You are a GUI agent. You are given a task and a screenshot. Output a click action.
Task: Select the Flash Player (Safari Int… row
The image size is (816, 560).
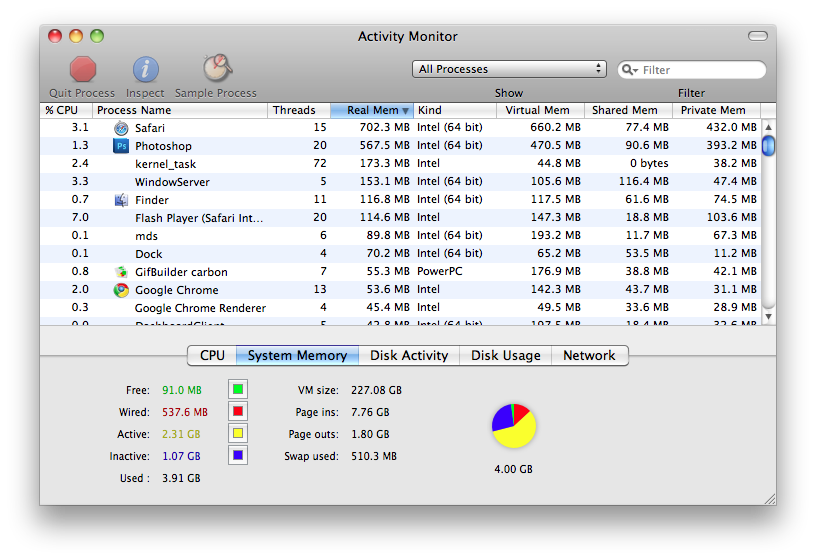click(401, 218)
